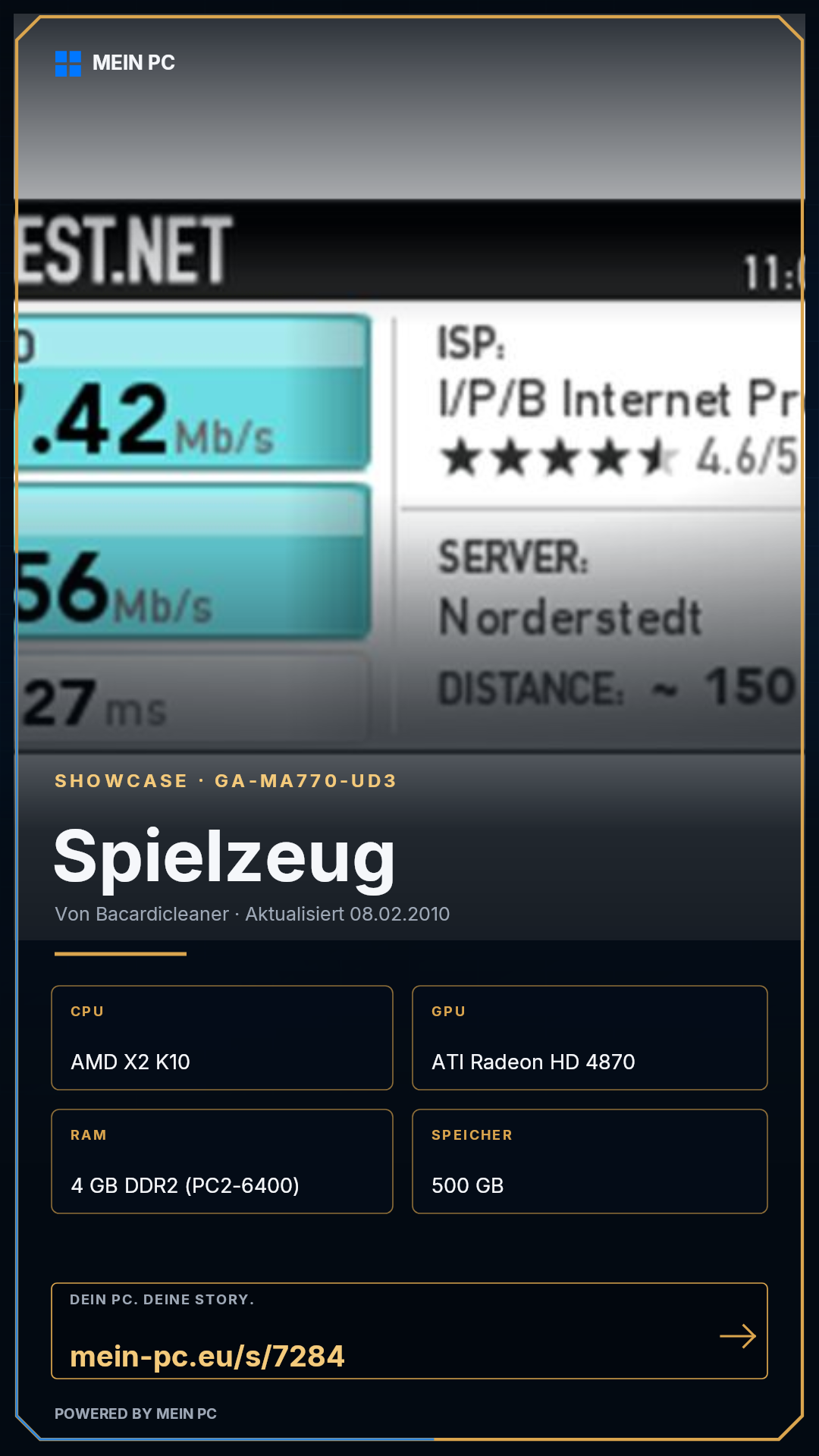Open the mein-pc.eu/s/7284 link
Viewport: 819px width, 1456px height.
click(207, 1356)
